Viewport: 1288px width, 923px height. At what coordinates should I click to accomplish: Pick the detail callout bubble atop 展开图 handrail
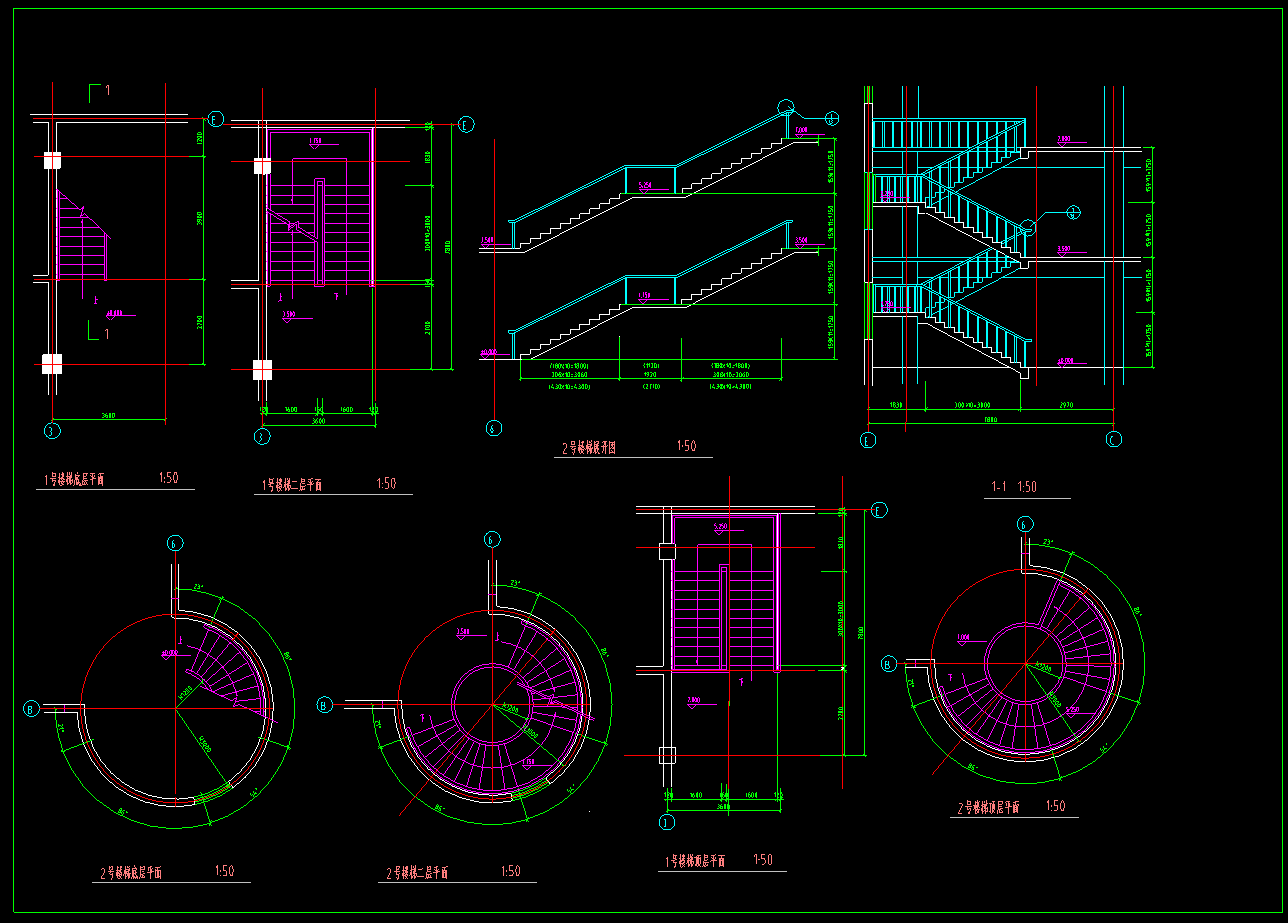[x=785, y=107]
